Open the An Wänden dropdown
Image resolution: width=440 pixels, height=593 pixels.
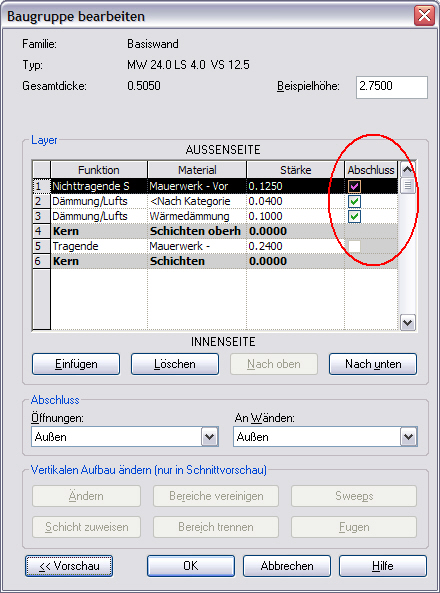pyautogui.click(x=408, y=437)
